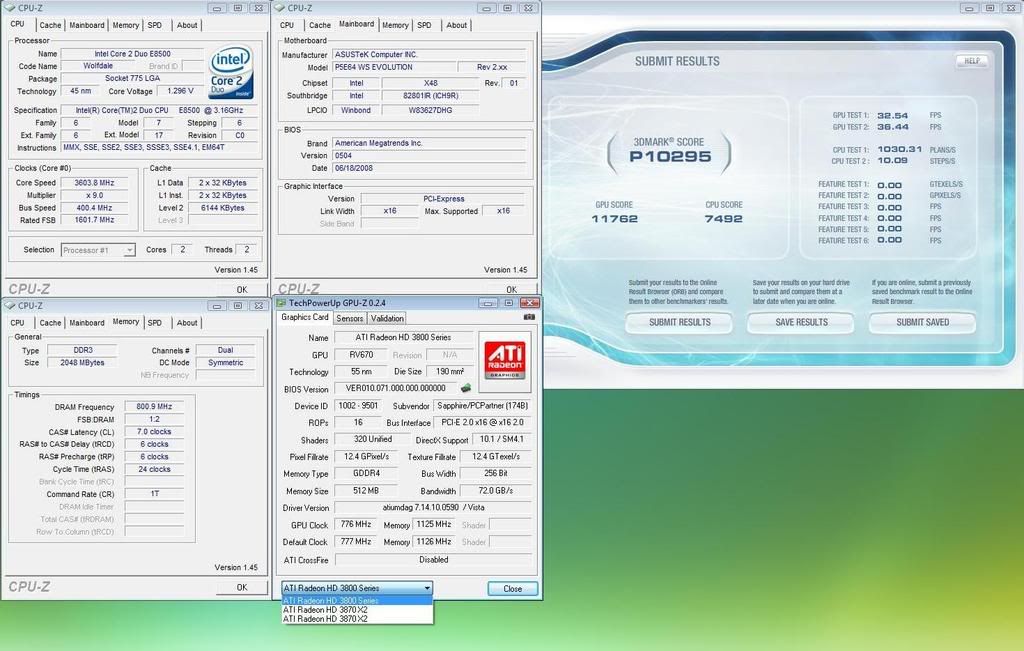Click the Manufacturer field ASUSTeK Computer INC.
The height and width of the screenshot is (651, 1024).
tap(429, 55)
